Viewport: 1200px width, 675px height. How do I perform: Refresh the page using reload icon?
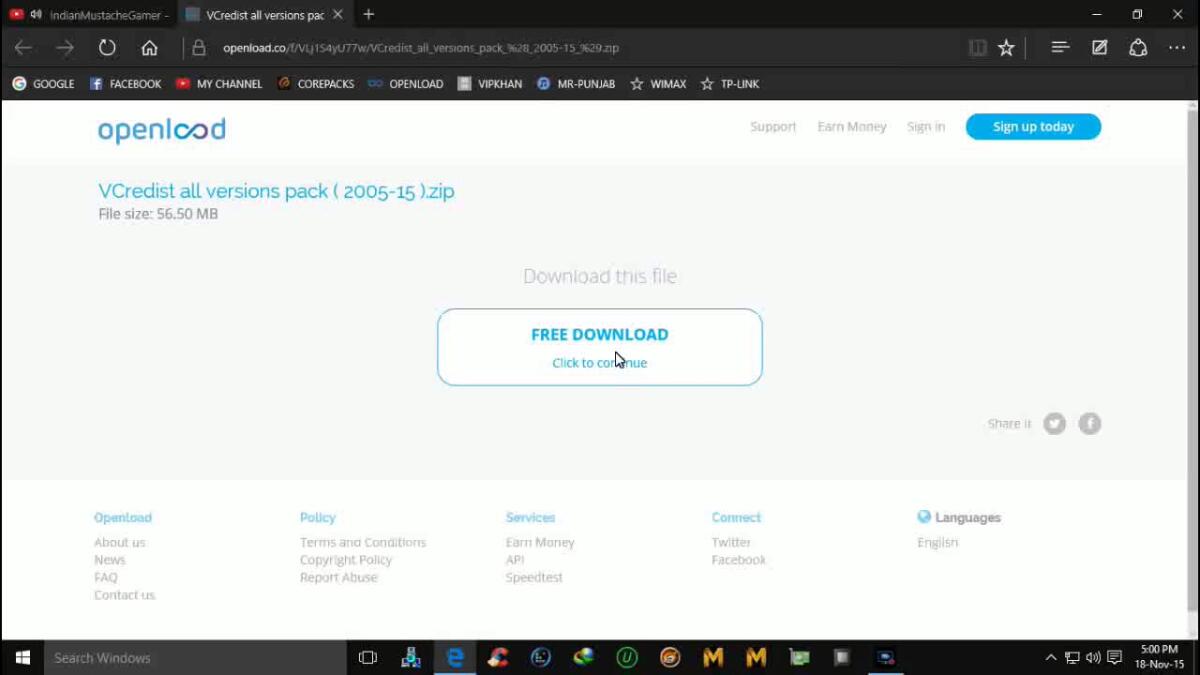[107, 46]
